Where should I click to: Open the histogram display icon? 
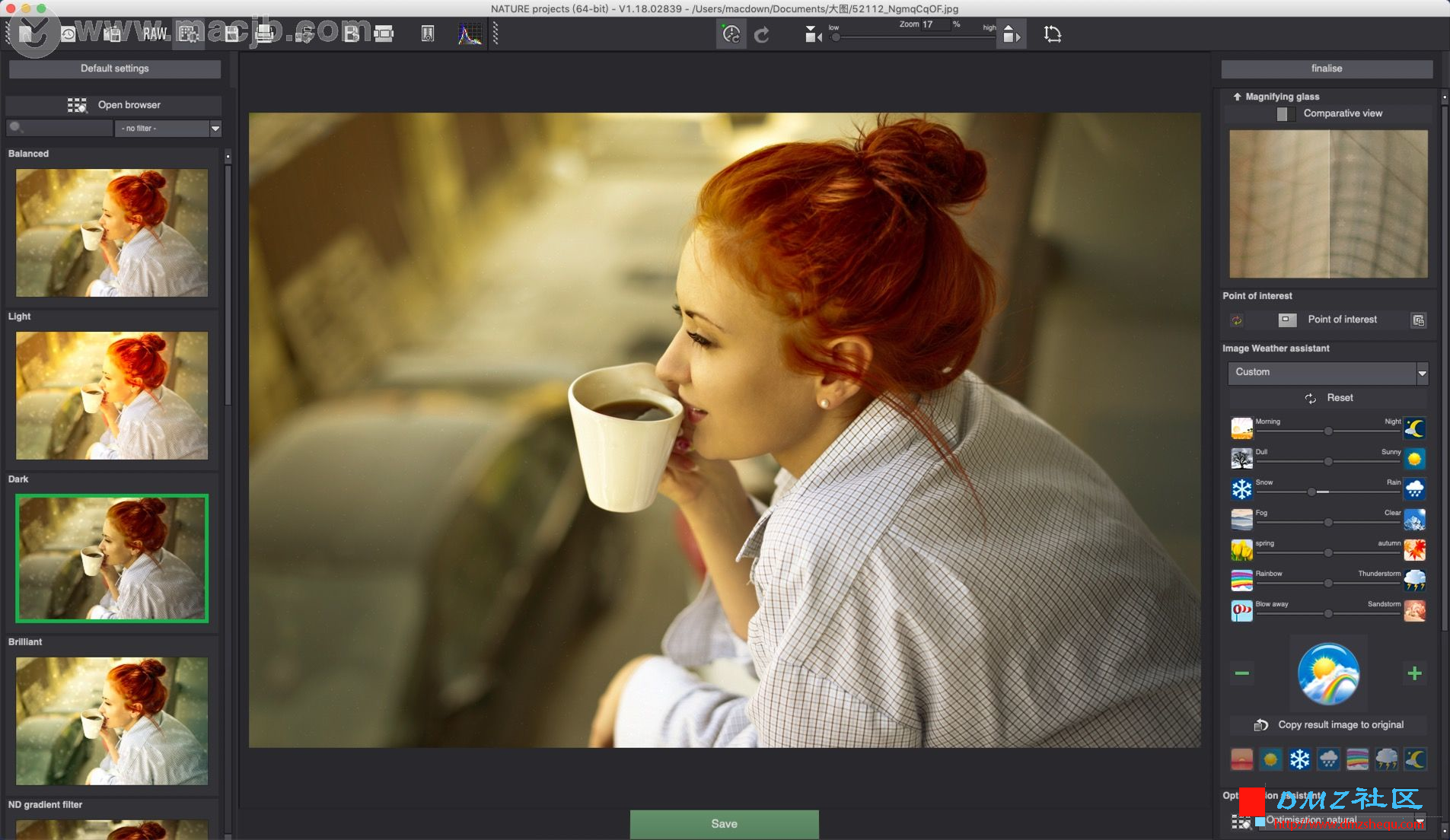click(x=470, y=33)
